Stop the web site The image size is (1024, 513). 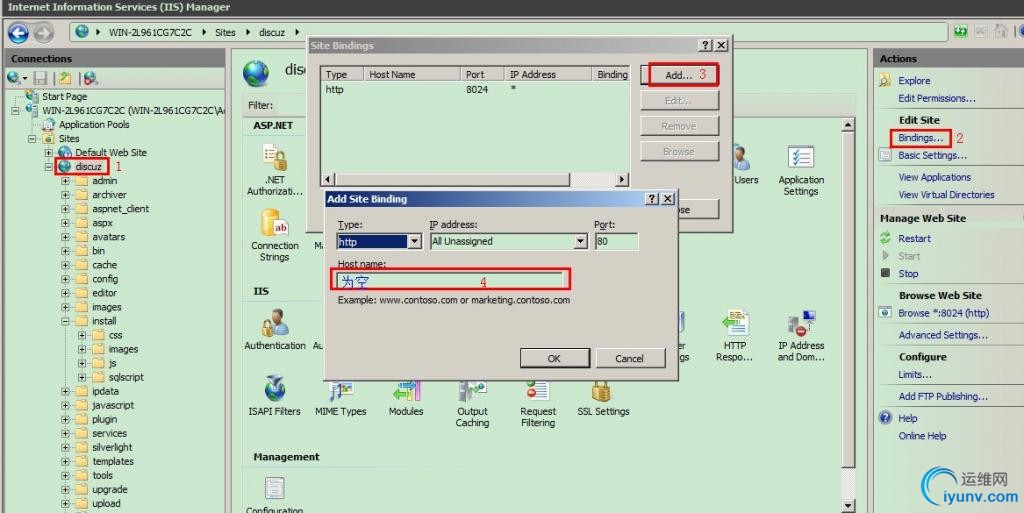click(908, 273)
